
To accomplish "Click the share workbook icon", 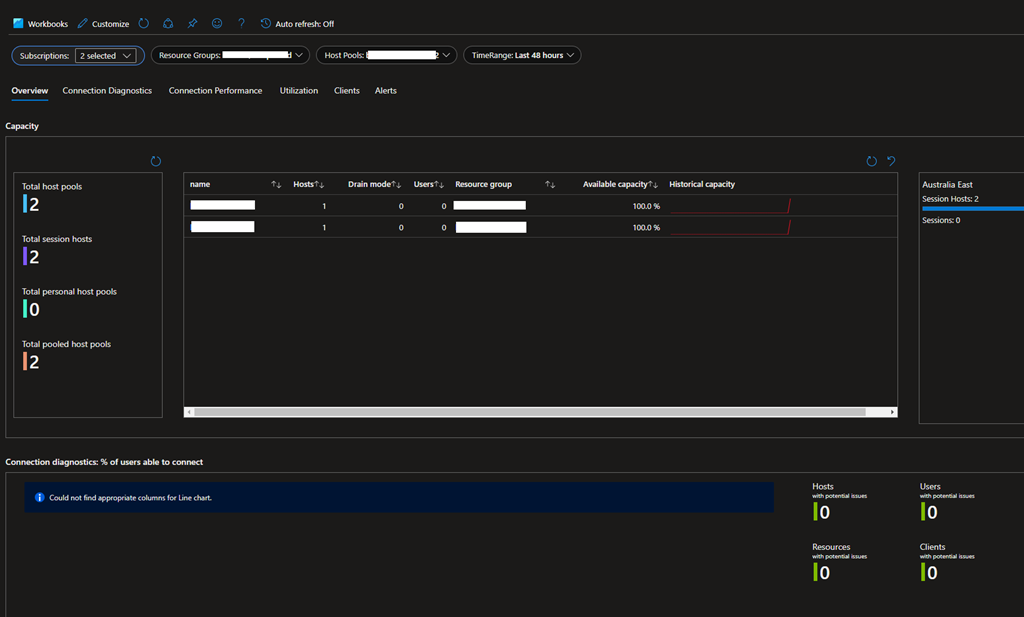I will [168, 23].
